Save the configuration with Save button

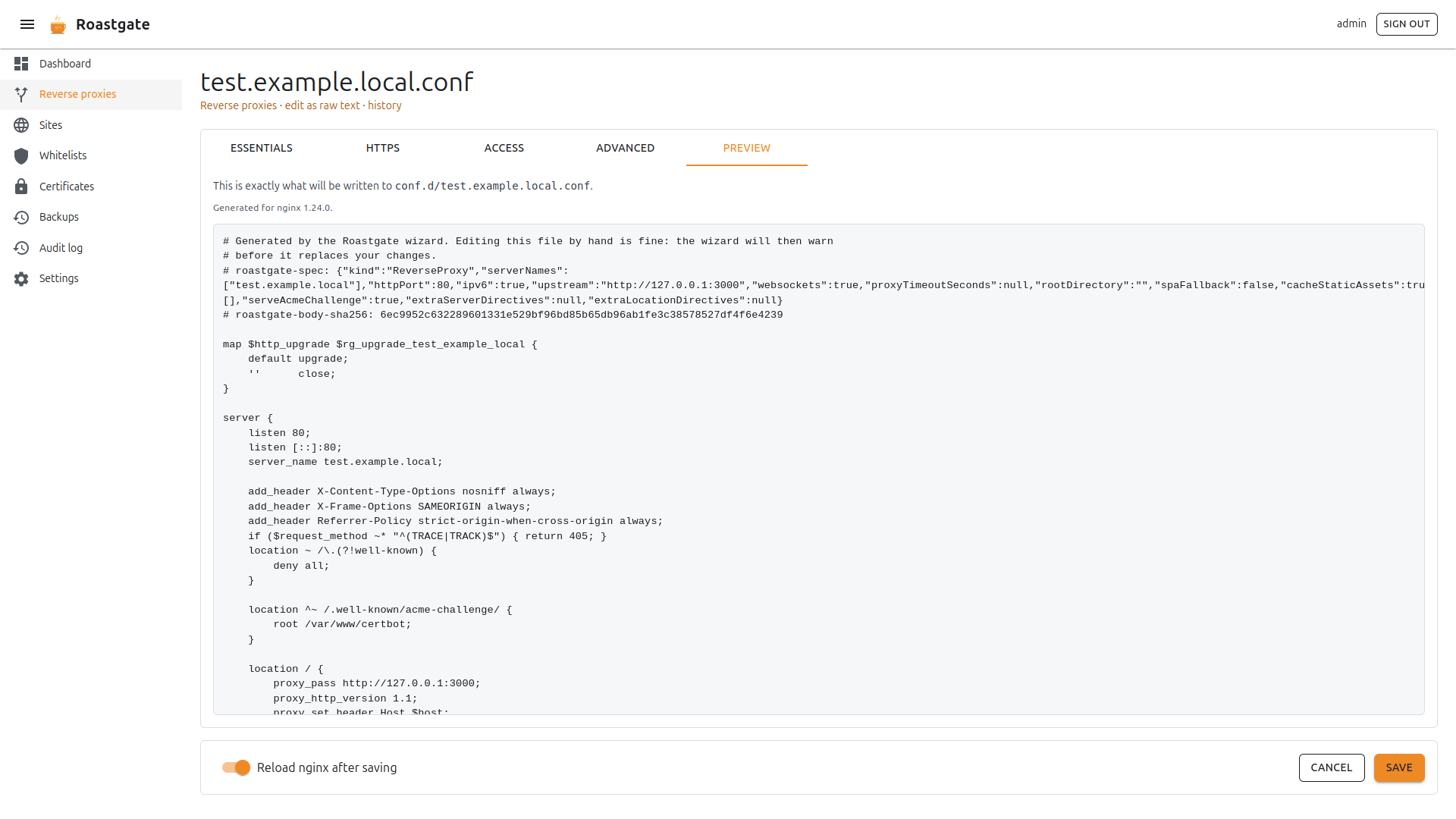(1399, 767)
